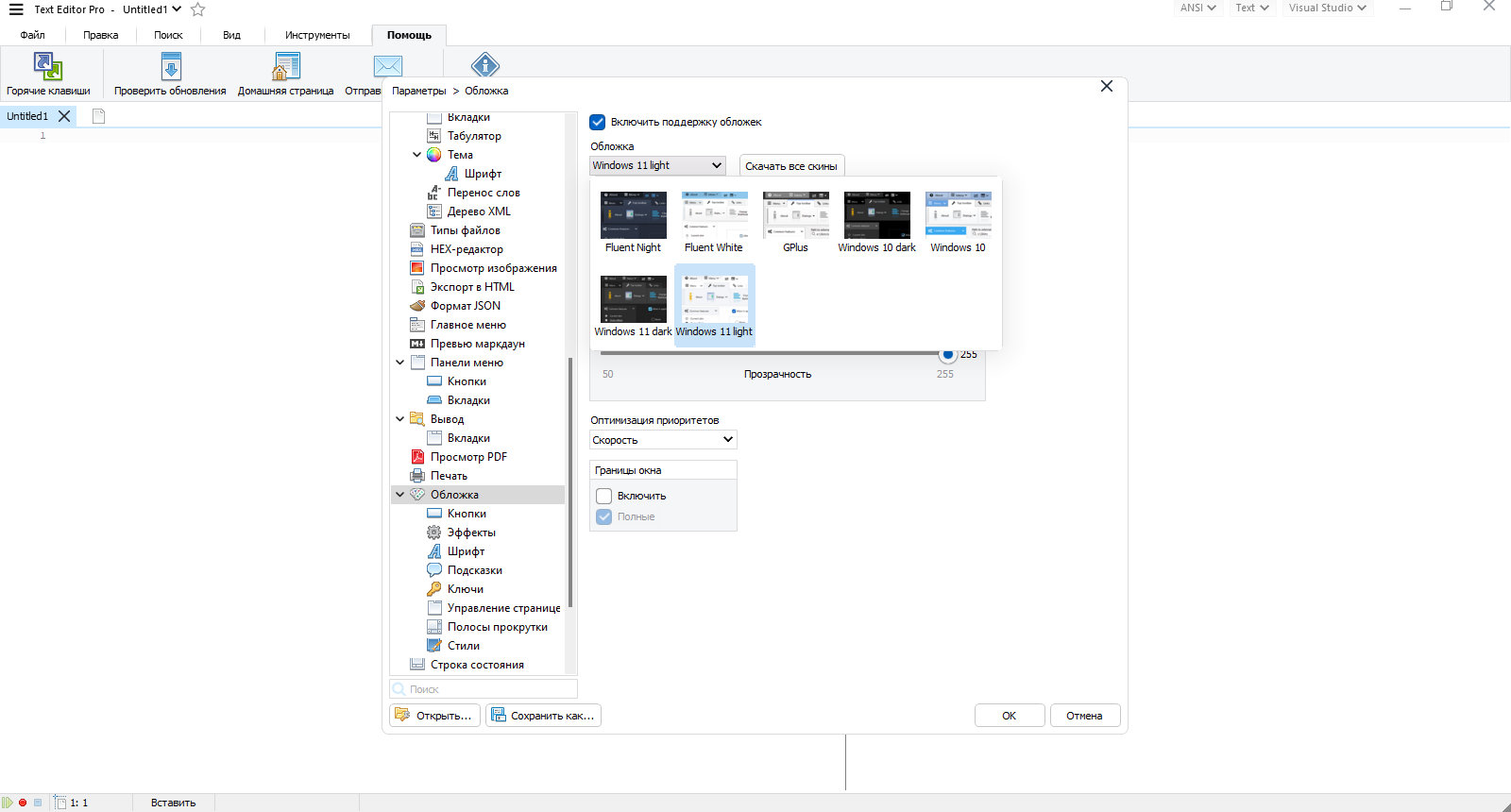Select the Просмотр PDF tree icon

click(417, 457)
